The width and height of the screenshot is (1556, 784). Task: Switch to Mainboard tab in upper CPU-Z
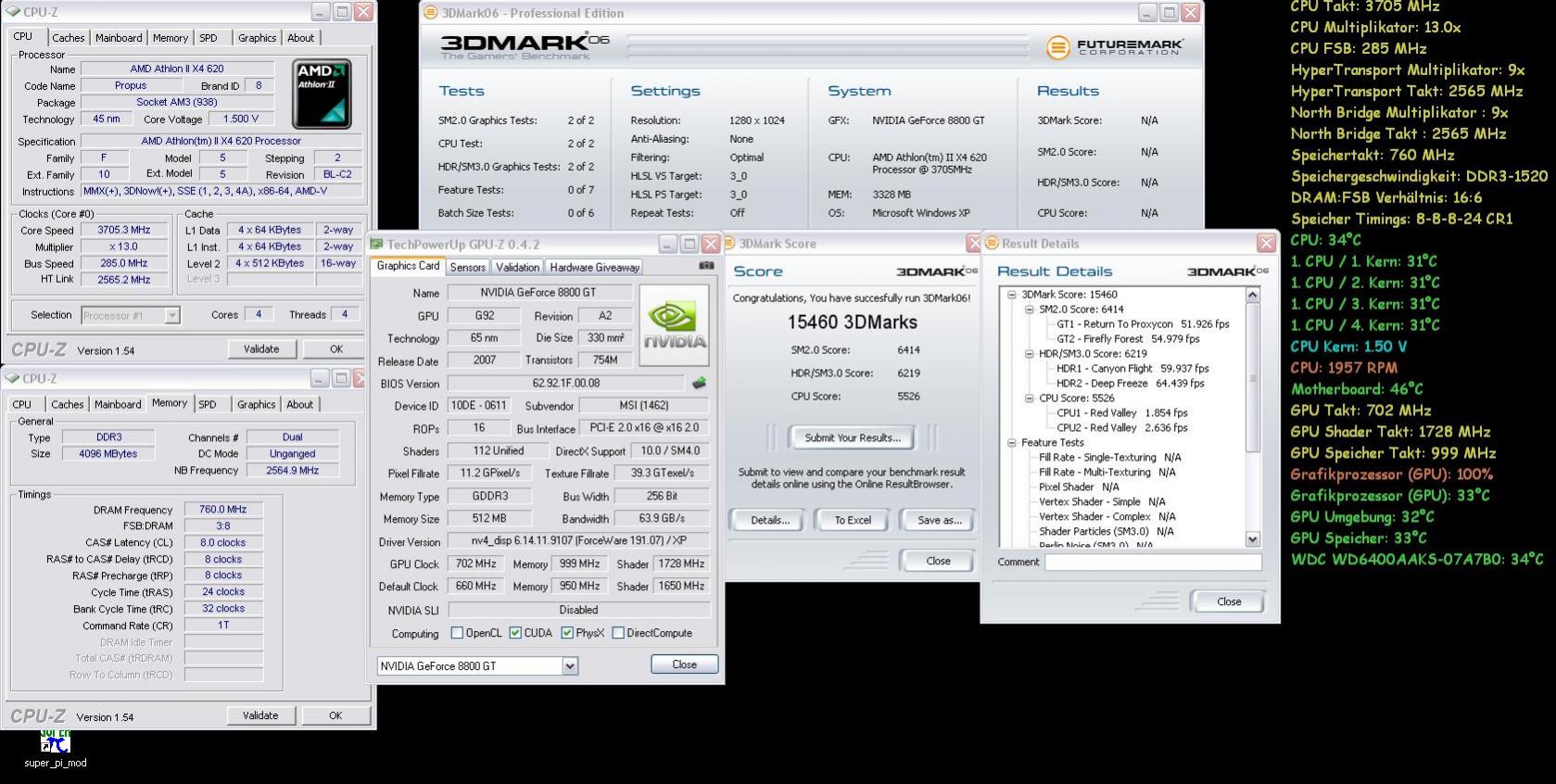(x=119, y=38)
